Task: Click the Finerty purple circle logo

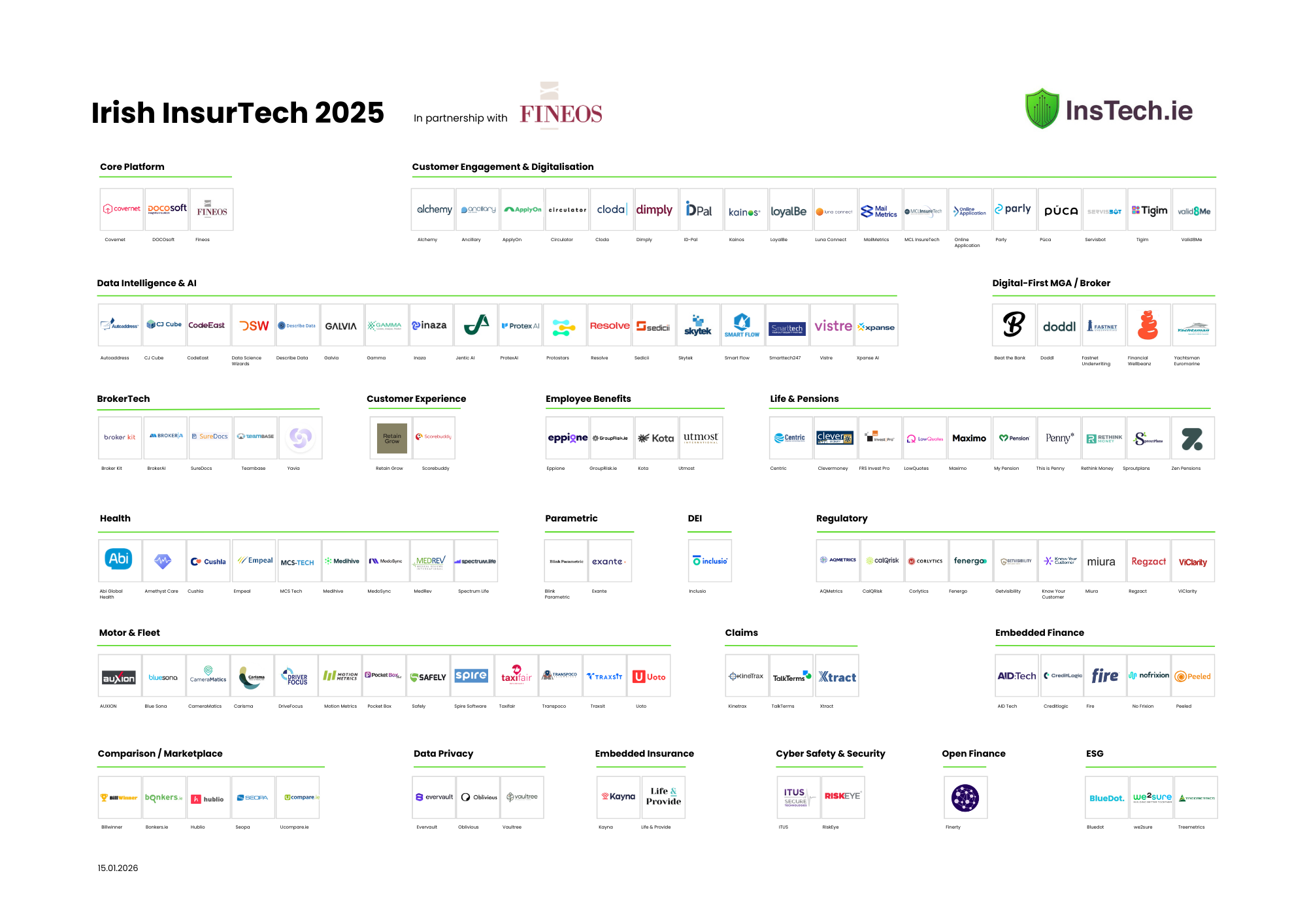Action: click(x=965, y=798)
